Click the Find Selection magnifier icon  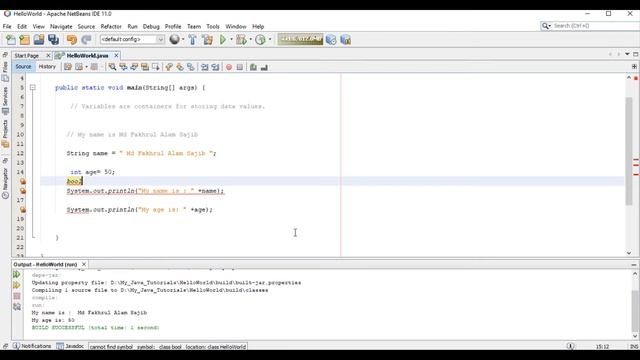point(112,67)
